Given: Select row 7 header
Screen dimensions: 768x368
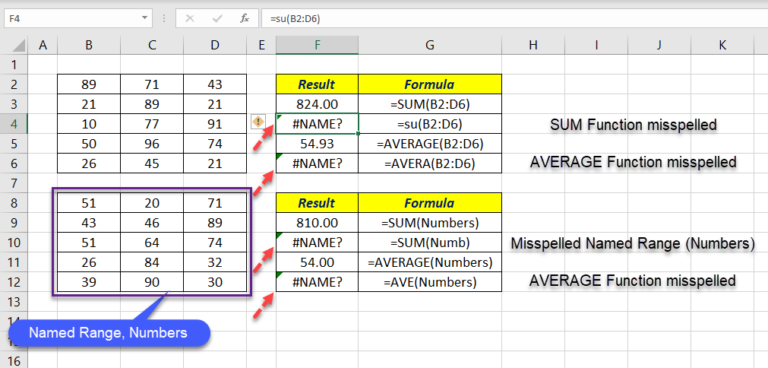Looking at the screenshot, I should (x=14, y=183).
